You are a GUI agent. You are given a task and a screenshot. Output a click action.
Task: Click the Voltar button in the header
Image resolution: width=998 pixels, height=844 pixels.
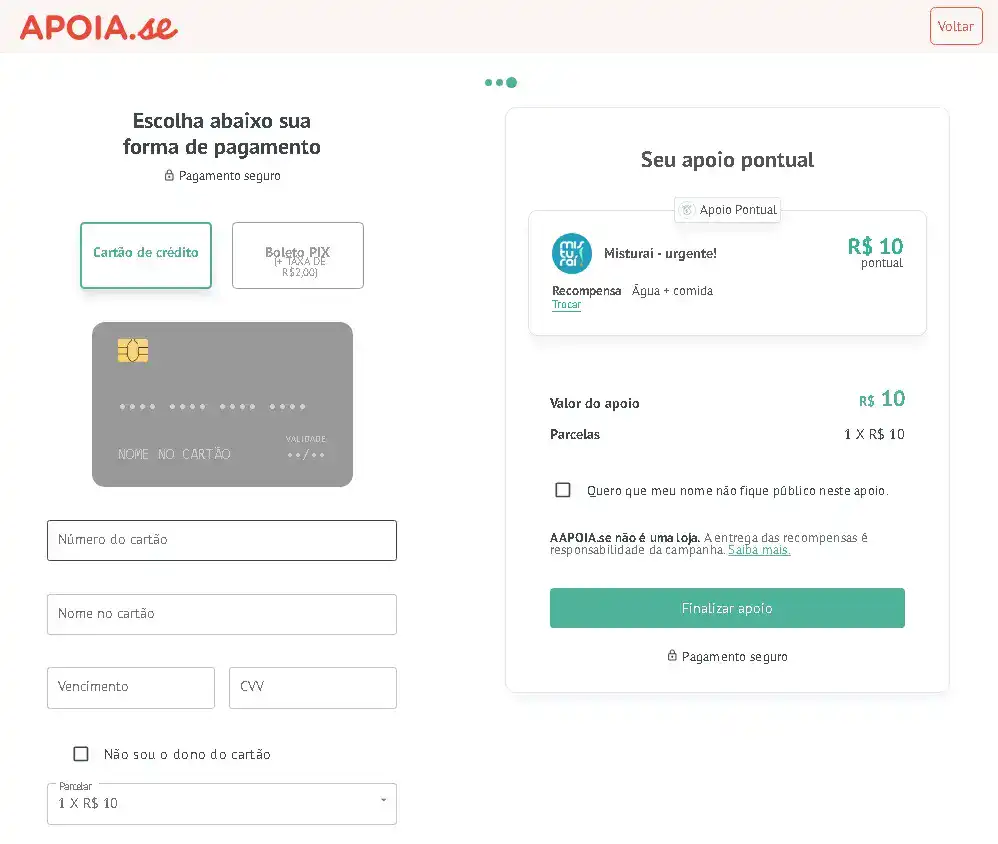[x=955, y=26]
